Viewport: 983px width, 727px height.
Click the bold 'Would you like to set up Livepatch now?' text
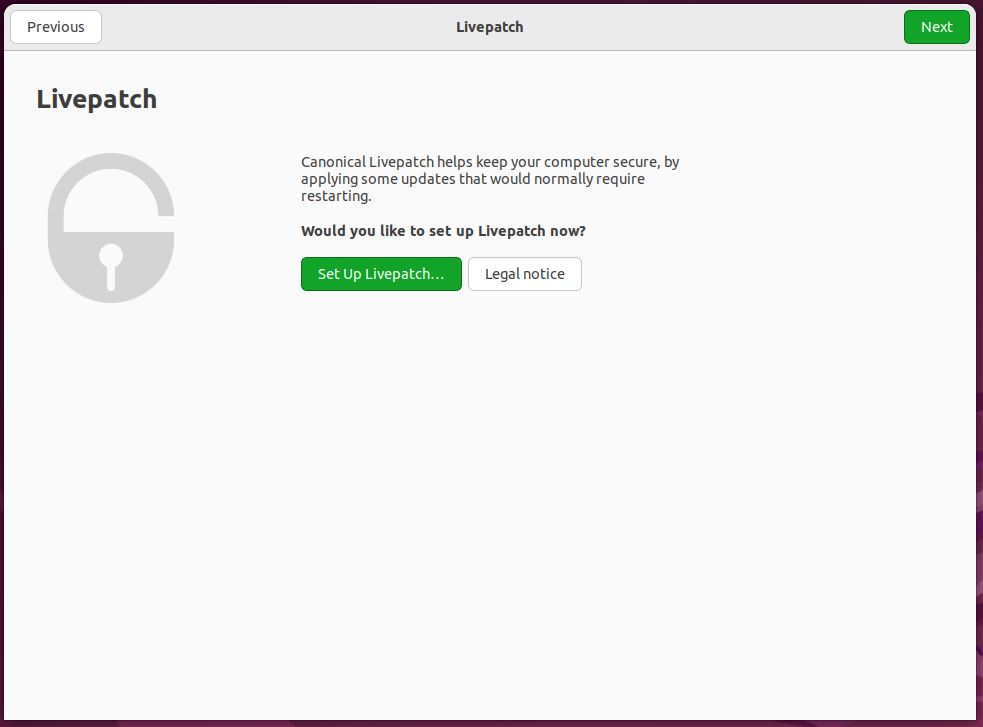pos(443,231)
